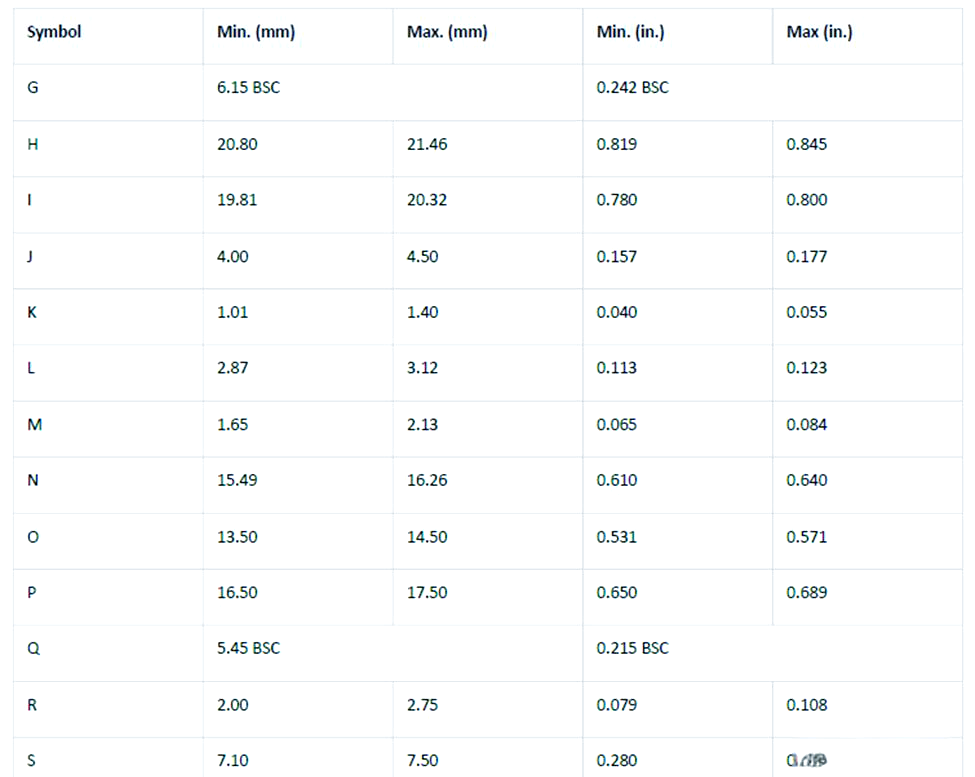Click the 0.055 value in row K
The height and width of the screenshot is (777, 975).
(806, 312)
